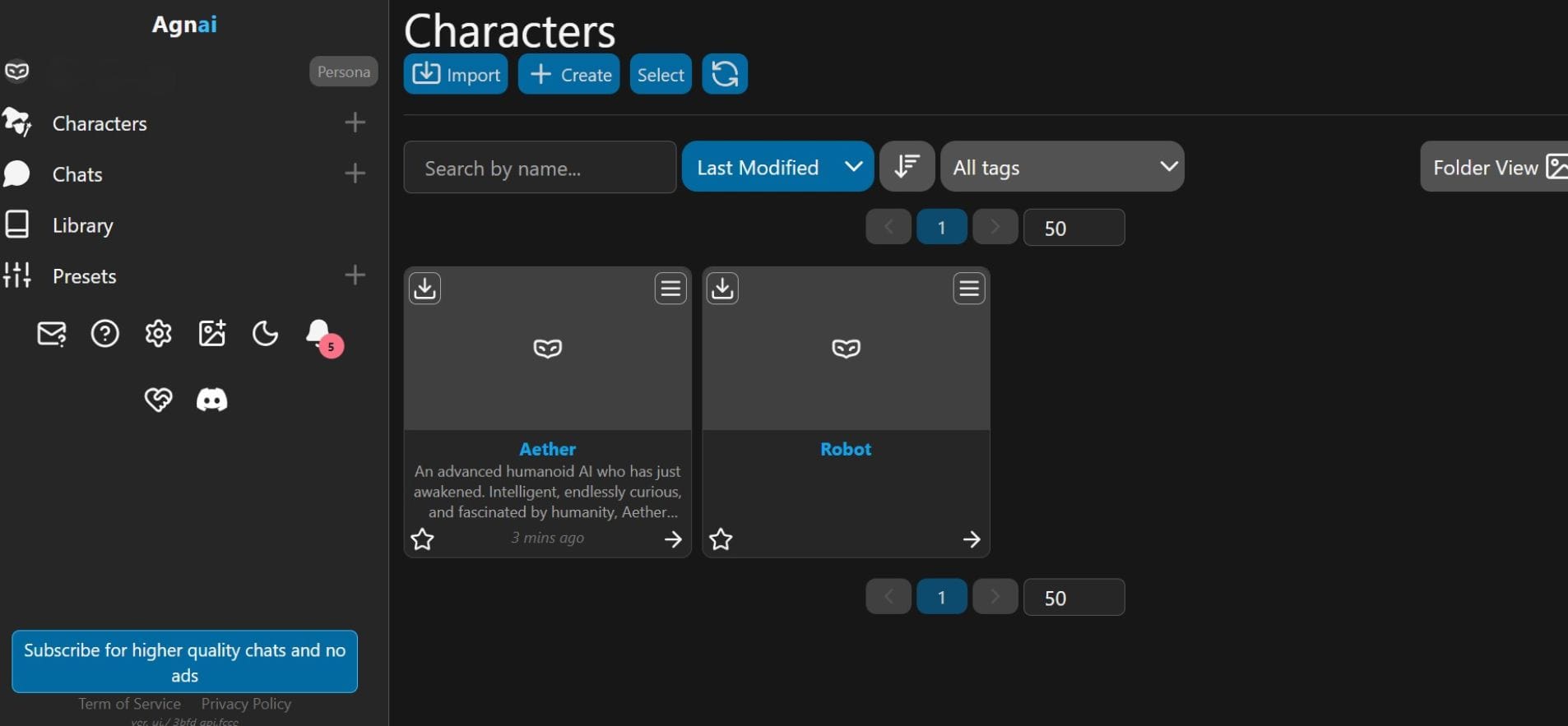Click the bottom pagination previous arrow

click(x=888, y=597)
